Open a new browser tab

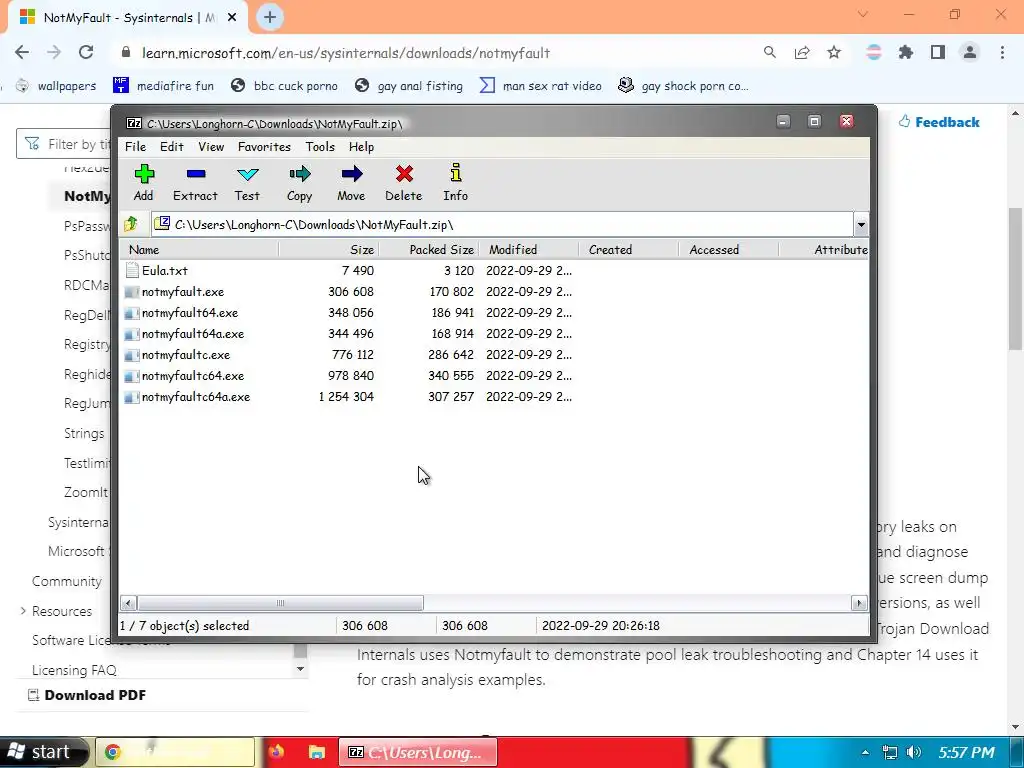pos(270,17)
